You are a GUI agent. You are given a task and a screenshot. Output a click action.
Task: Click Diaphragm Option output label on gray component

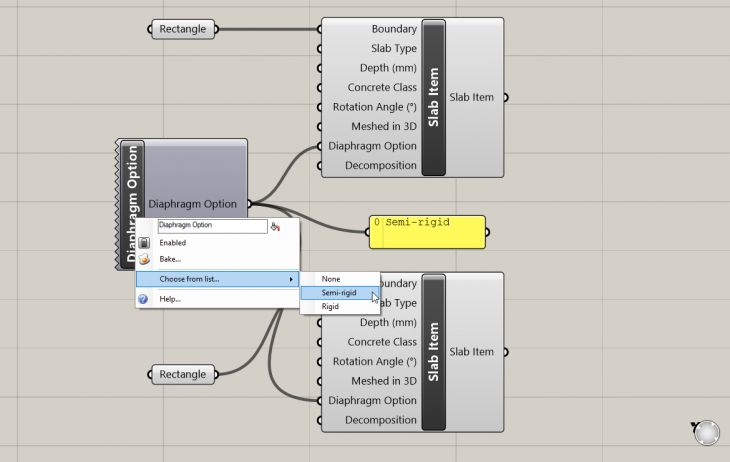(192, 204)
